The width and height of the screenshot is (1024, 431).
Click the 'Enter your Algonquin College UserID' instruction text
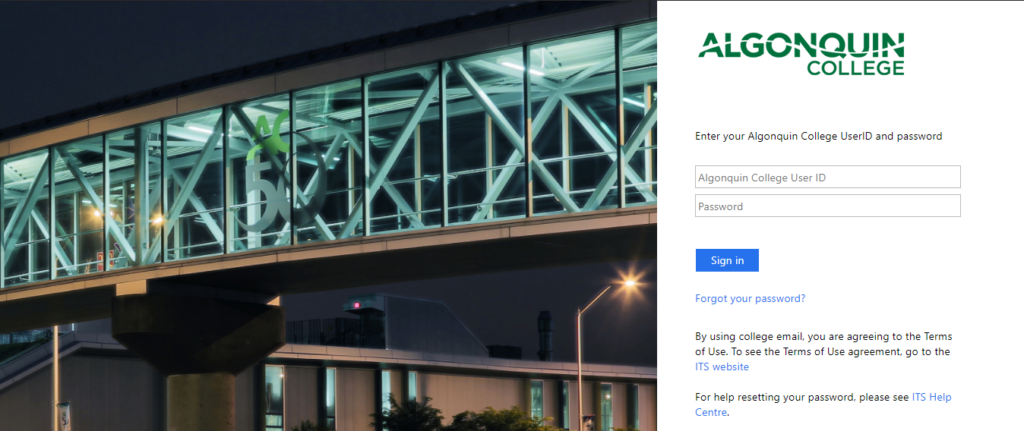(818, 136)
